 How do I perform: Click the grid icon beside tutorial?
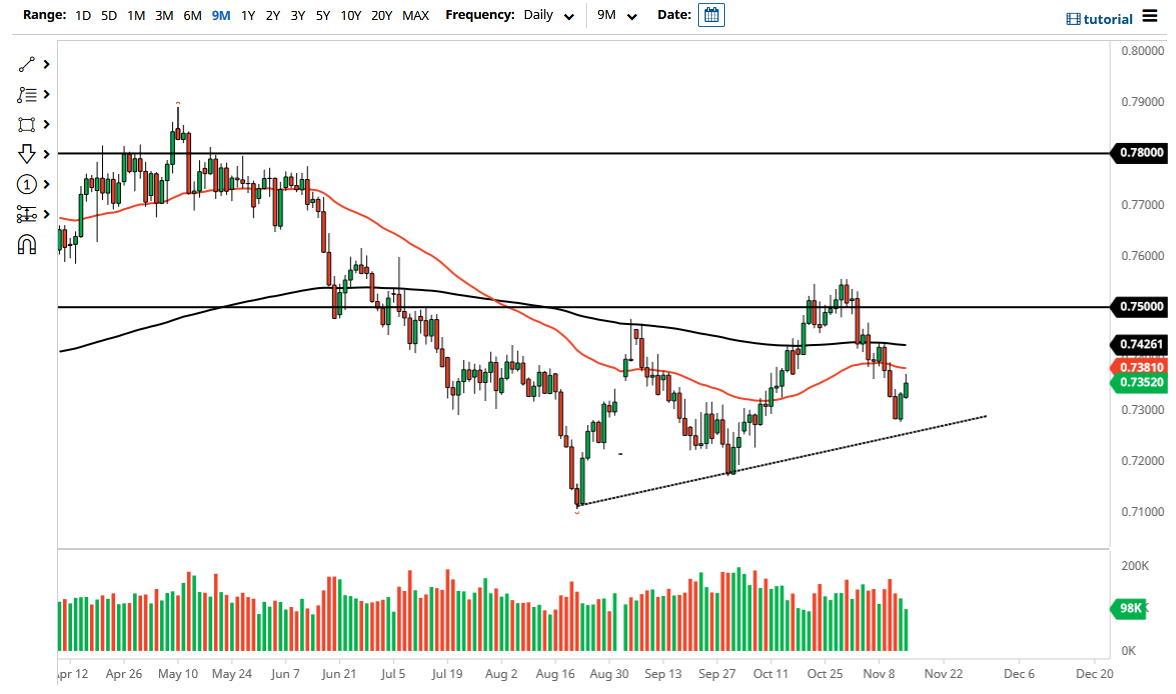(x=1072, y=17)
